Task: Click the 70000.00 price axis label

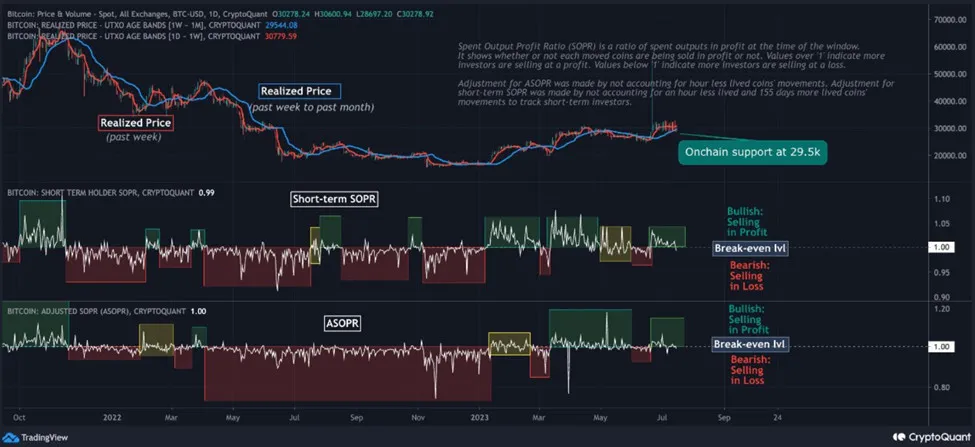Action: pyautogui.click(x=946, y=20)
